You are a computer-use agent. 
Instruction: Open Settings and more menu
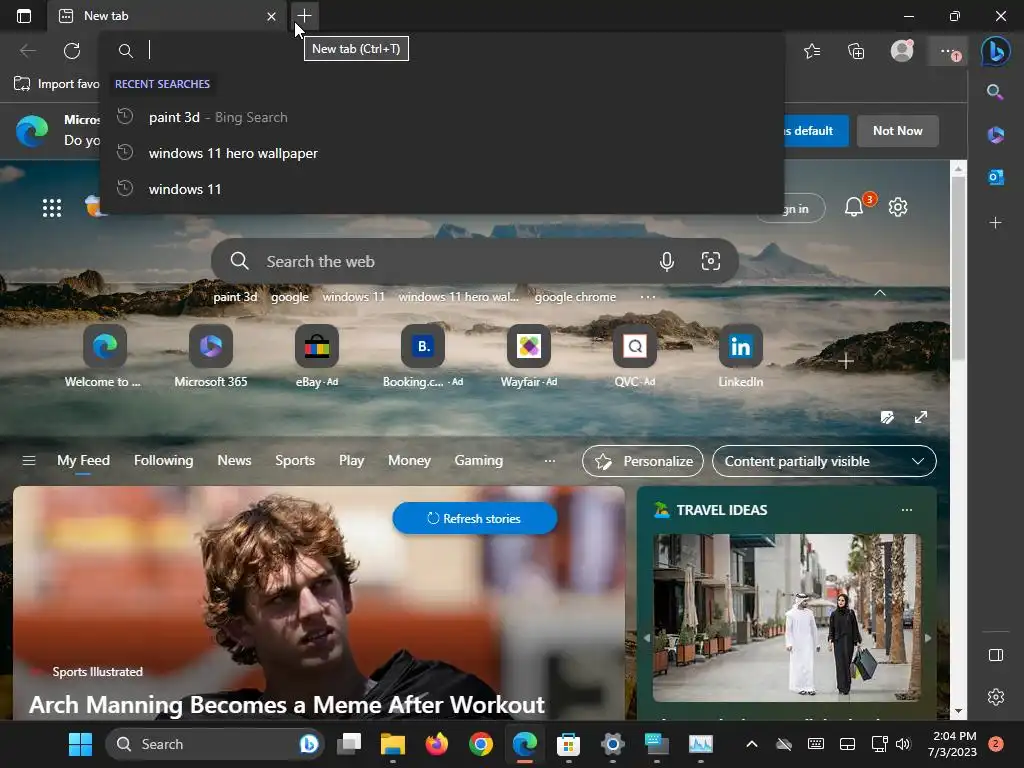pos(948,51)
